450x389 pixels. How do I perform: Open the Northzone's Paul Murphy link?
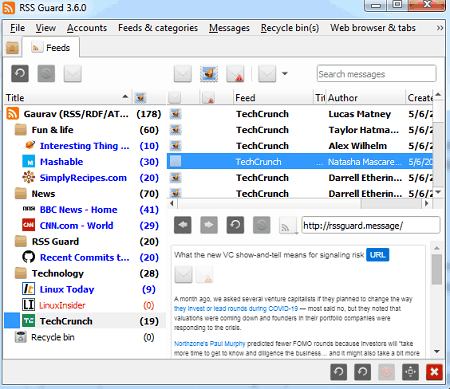(210, 344)
